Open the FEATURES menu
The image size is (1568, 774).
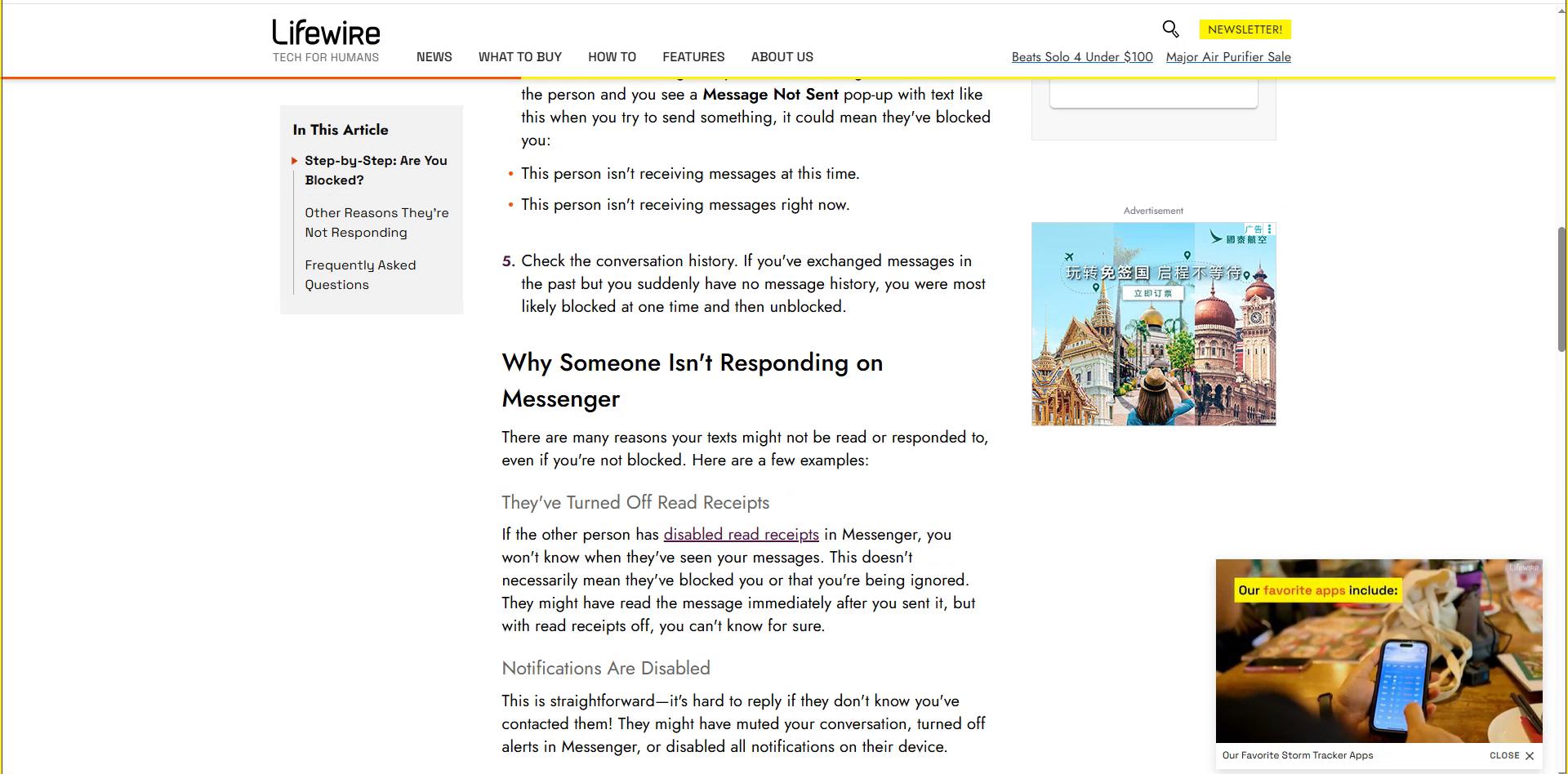[x=693, y=57]
